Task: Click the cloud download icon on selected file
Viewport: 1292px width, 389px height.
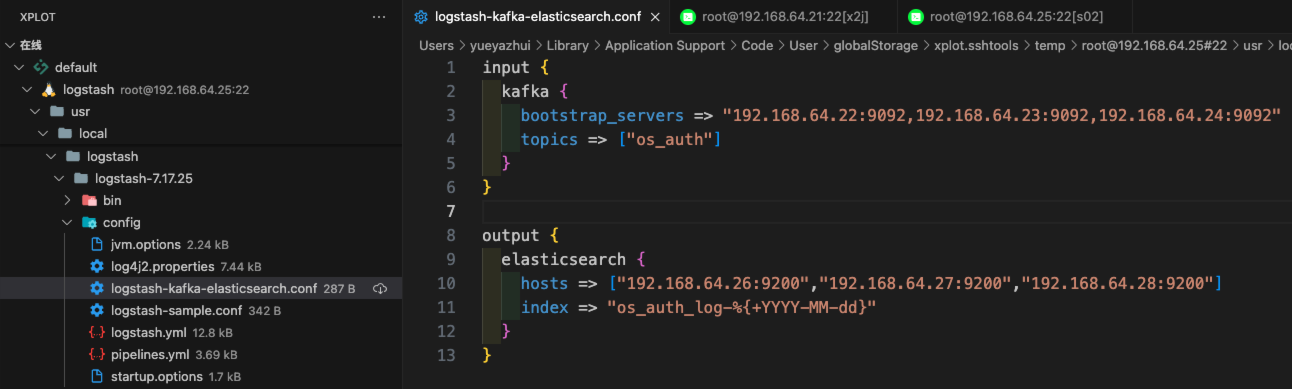Action: tap(380, 288)
